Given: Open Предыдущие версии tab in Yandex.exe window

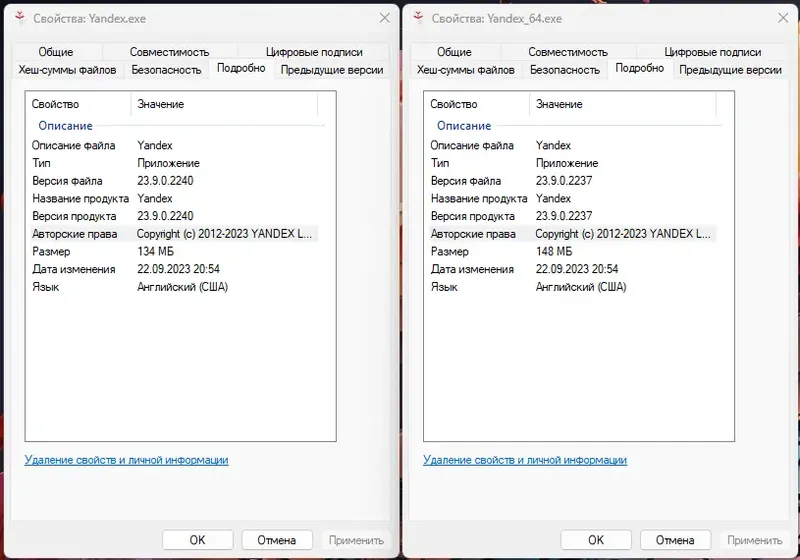Looking at the screenshot, I should click(332, 70).
